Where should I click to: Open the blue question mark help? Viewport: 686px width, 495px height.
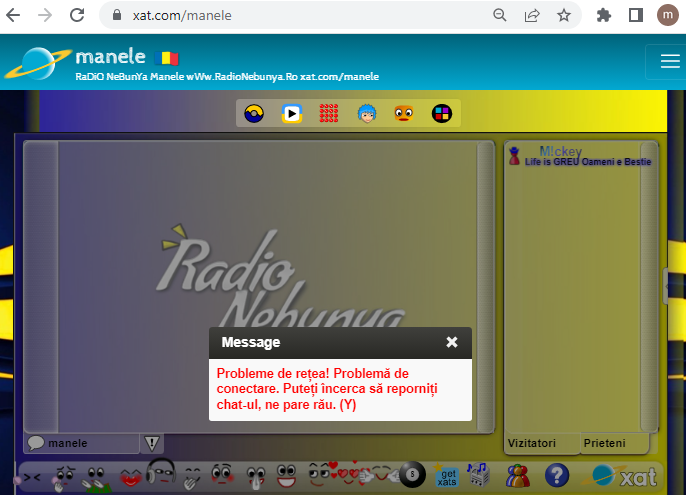pyautogui.click(x=556, y=475)
